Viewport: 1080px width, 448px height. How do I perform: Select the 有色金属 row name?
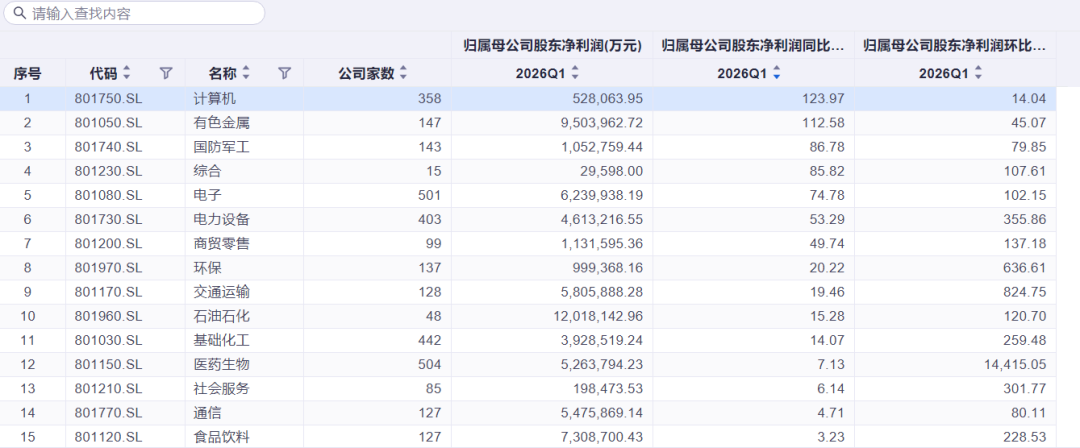coord(221,123)
